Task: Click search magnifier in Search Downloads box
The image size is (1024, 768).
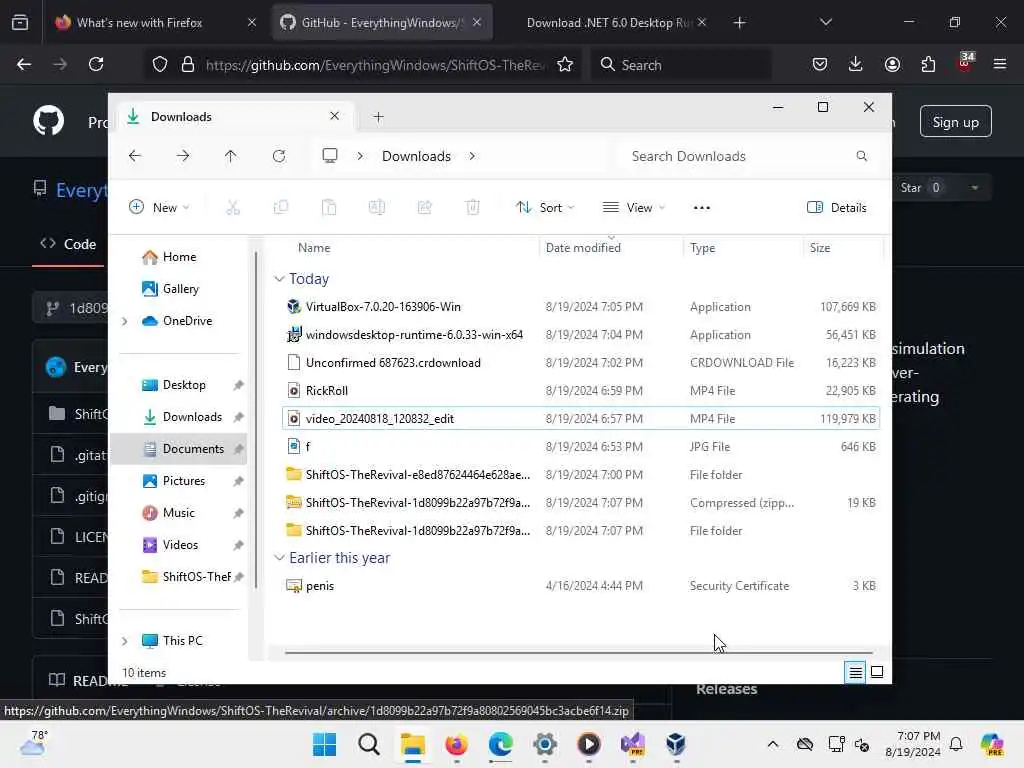Action: [x=861, y=156]
